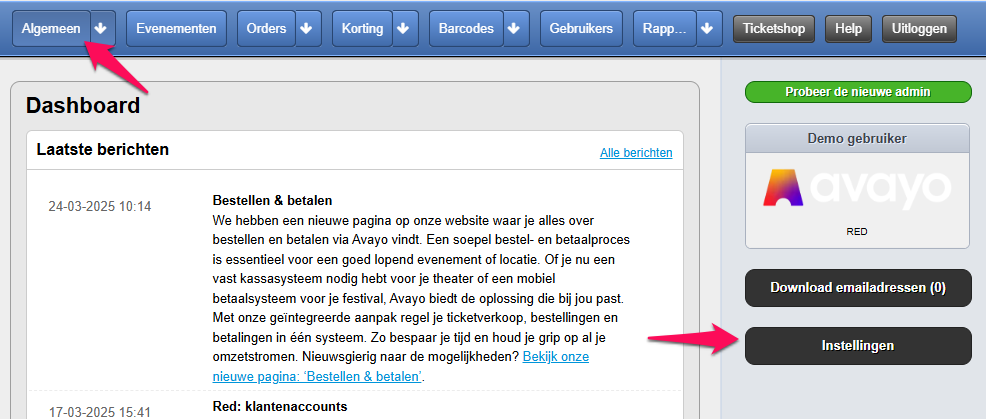Open the Help page

coord(848,28)
